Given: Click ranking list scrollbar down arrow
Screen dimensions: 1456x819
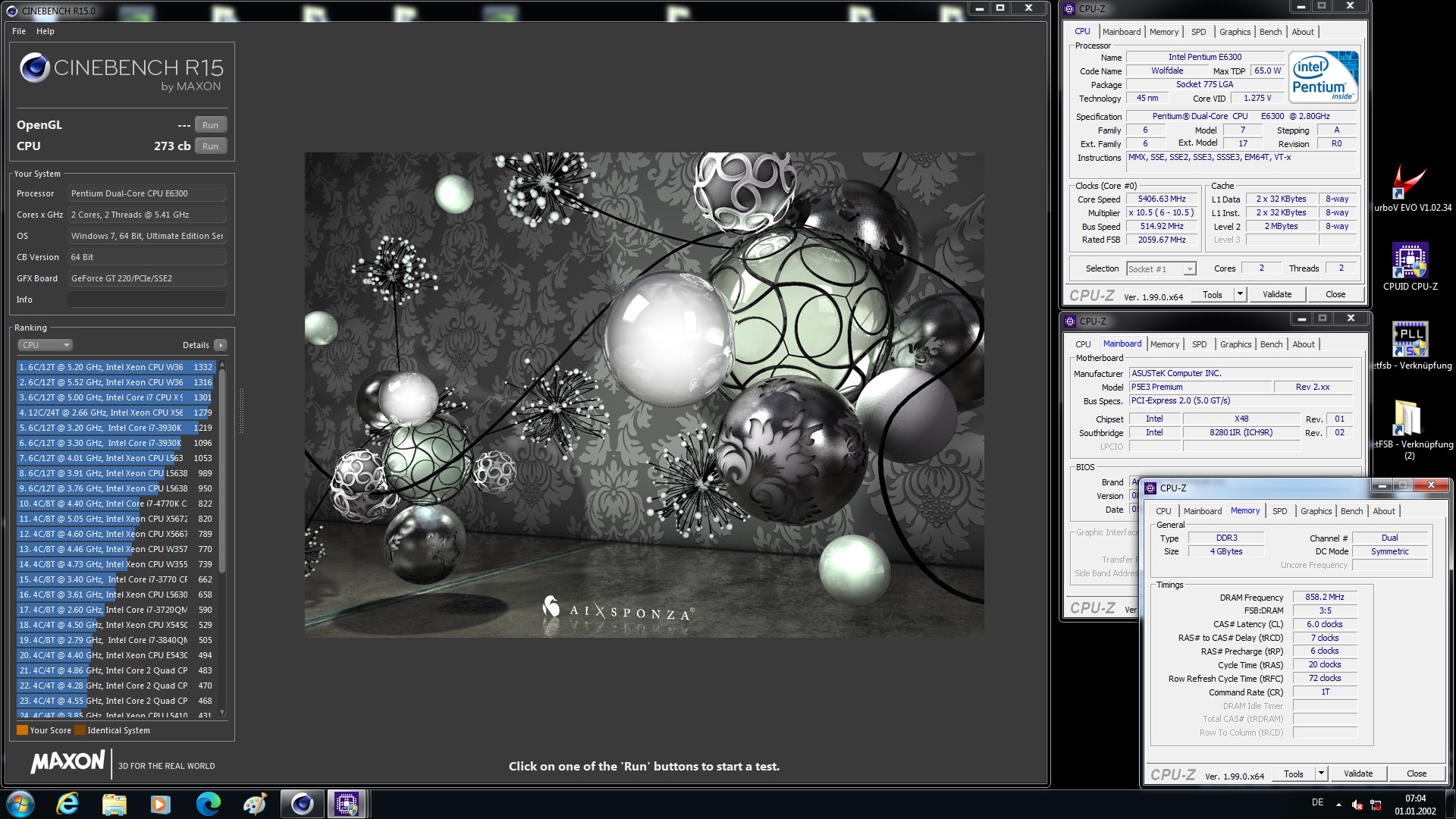Looking at the screenshot, I should pyautogui.click(x=222, y=712).
